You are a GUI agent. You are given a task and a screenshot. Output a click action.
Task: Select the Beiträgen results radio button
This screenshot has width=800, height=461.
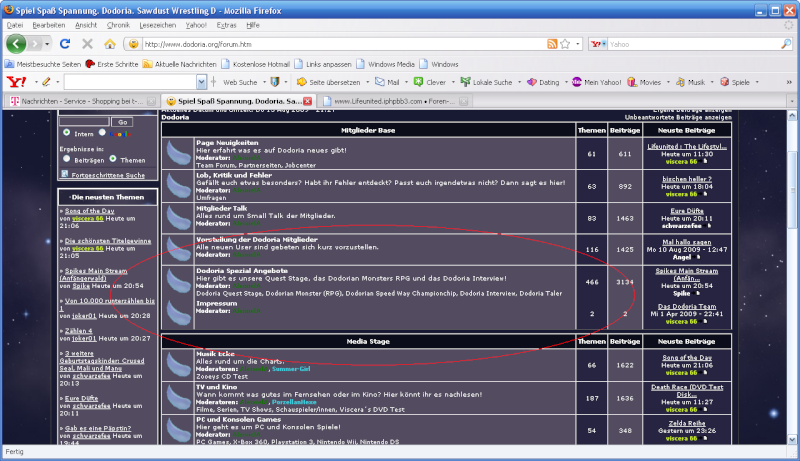pos(66,159)
